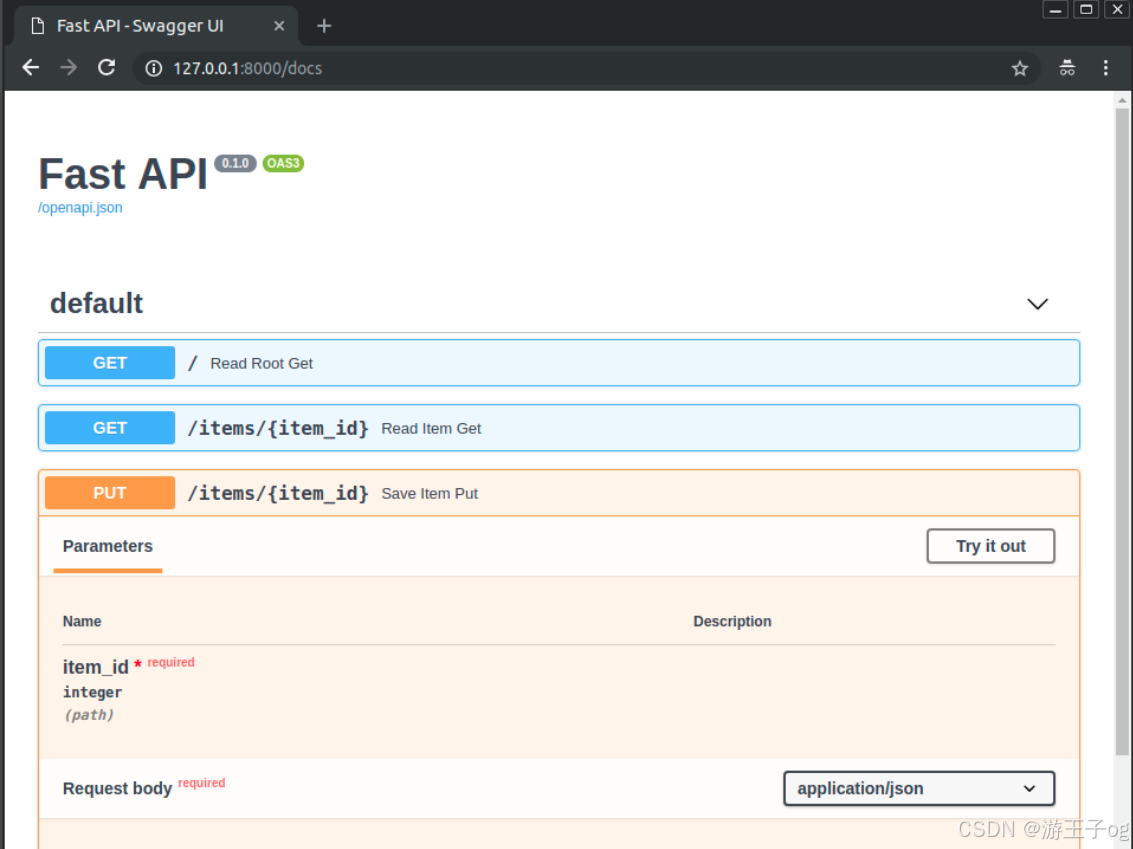
Task: Click inside the browser address bar
Action: 400,68
